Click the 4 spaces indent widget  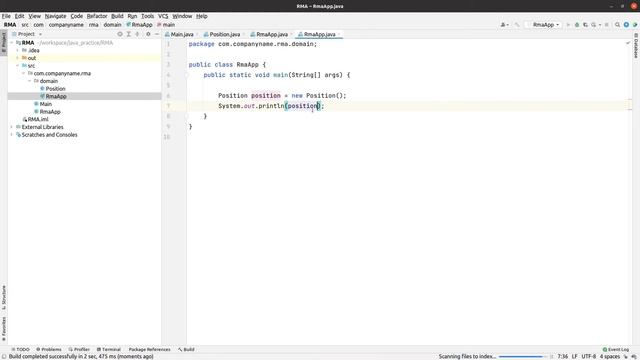point(610,356)
